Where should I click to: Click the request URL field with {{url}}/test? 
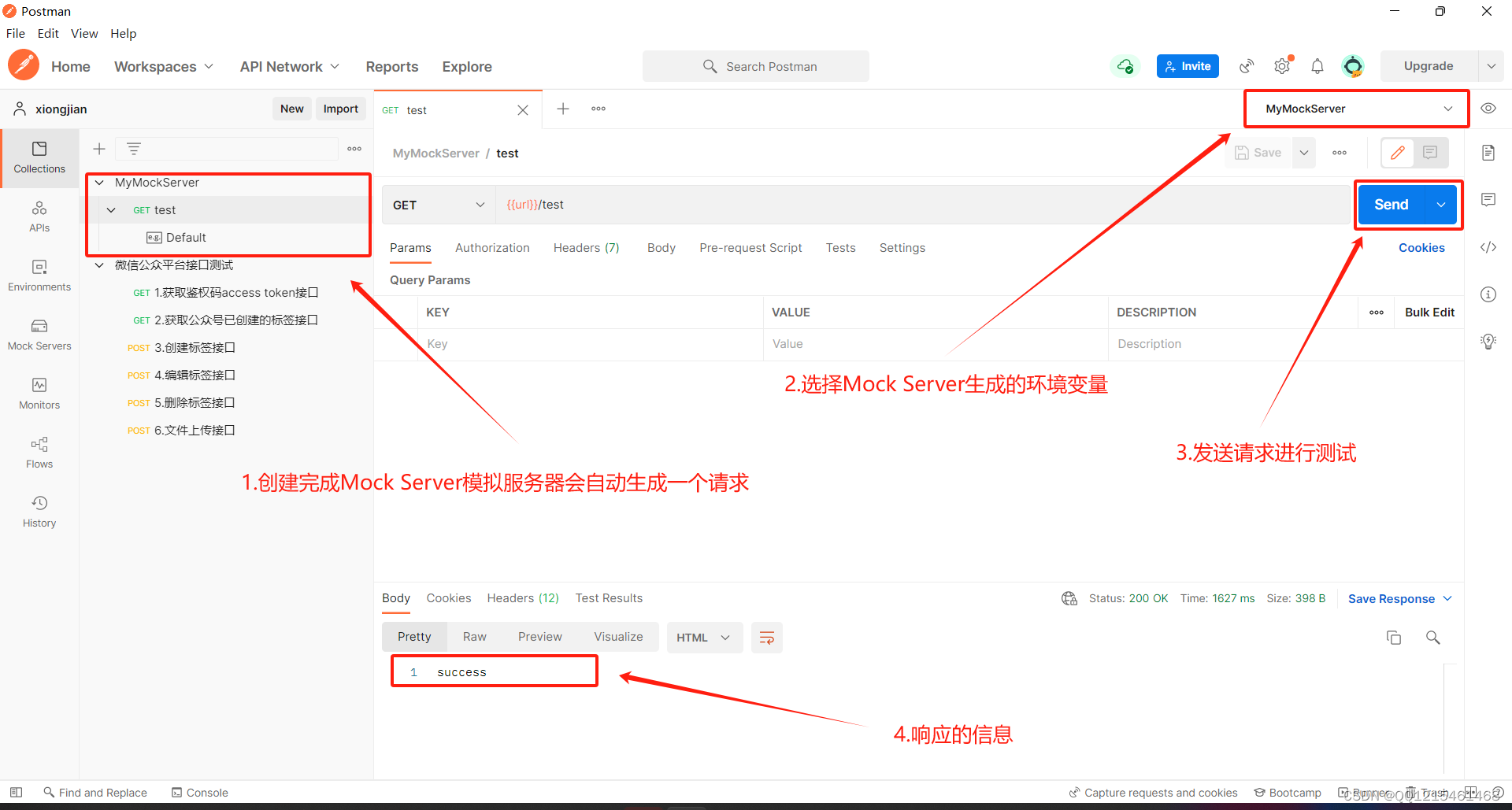921,205
